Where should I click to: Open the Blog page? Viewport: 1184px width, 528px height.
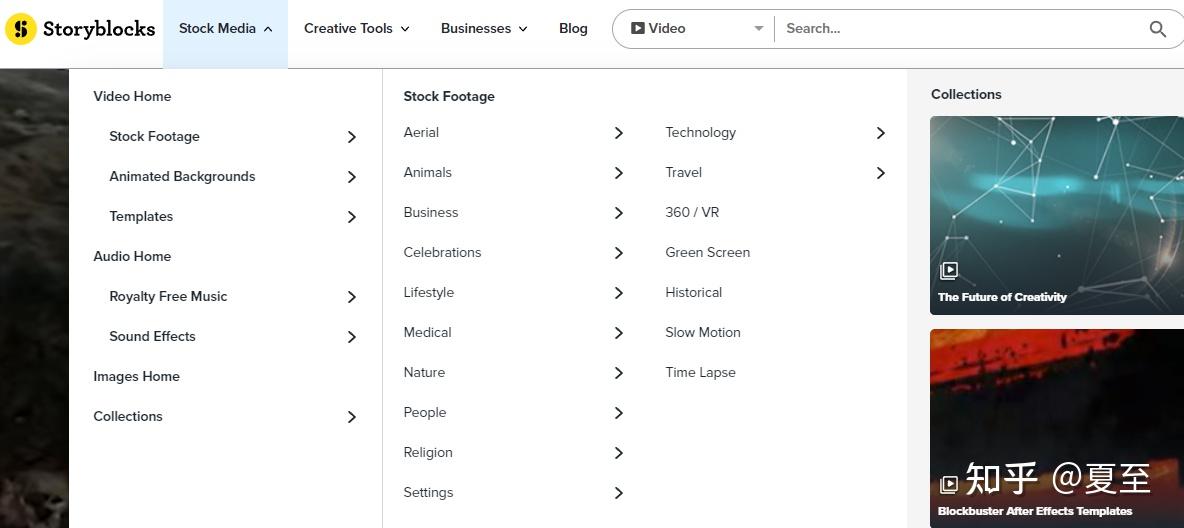[573, 29]
